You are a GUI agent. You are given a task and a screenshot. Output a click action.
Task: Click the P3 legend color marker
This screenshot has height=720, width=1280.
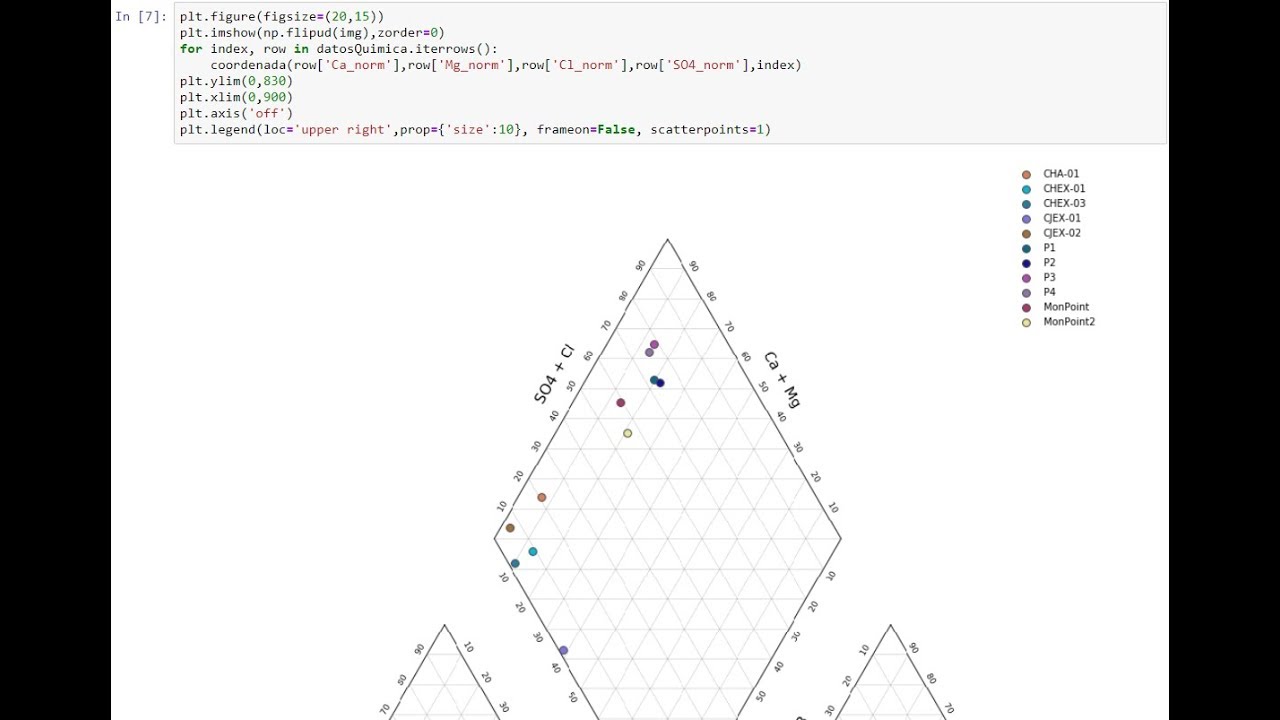(x=1026, y=278)
